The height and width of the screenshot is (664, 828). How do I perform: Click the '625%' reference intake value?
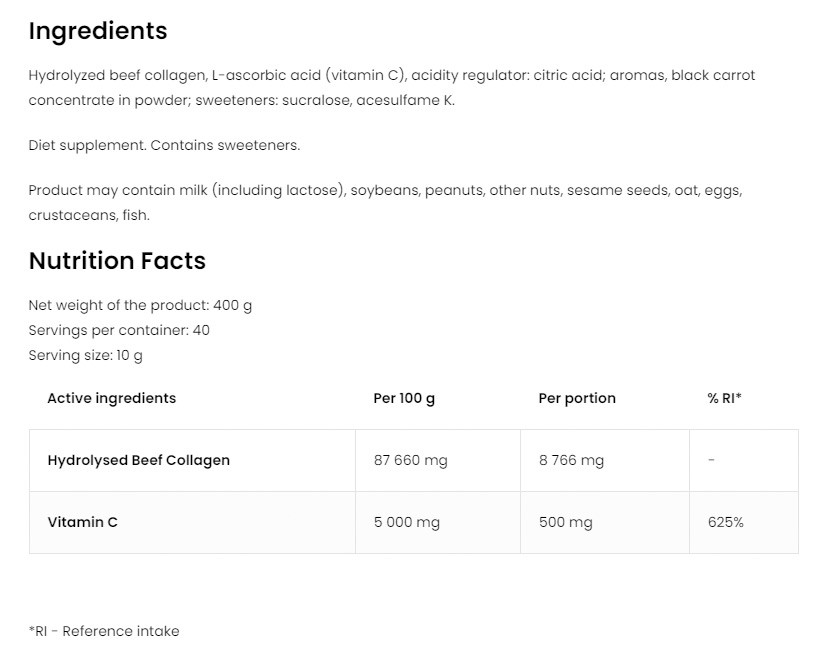pos(725,522)
